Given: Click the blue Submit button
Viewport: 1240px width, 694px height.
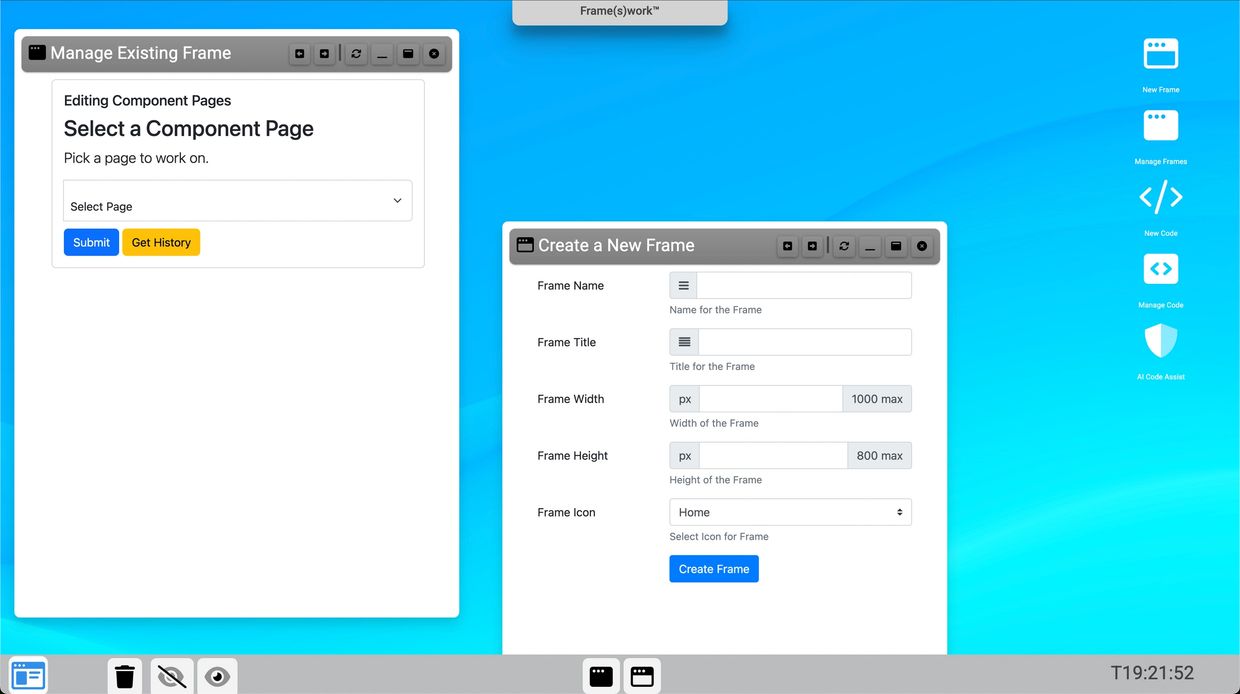Looking at the screenshot, I should tap(91, 242).
